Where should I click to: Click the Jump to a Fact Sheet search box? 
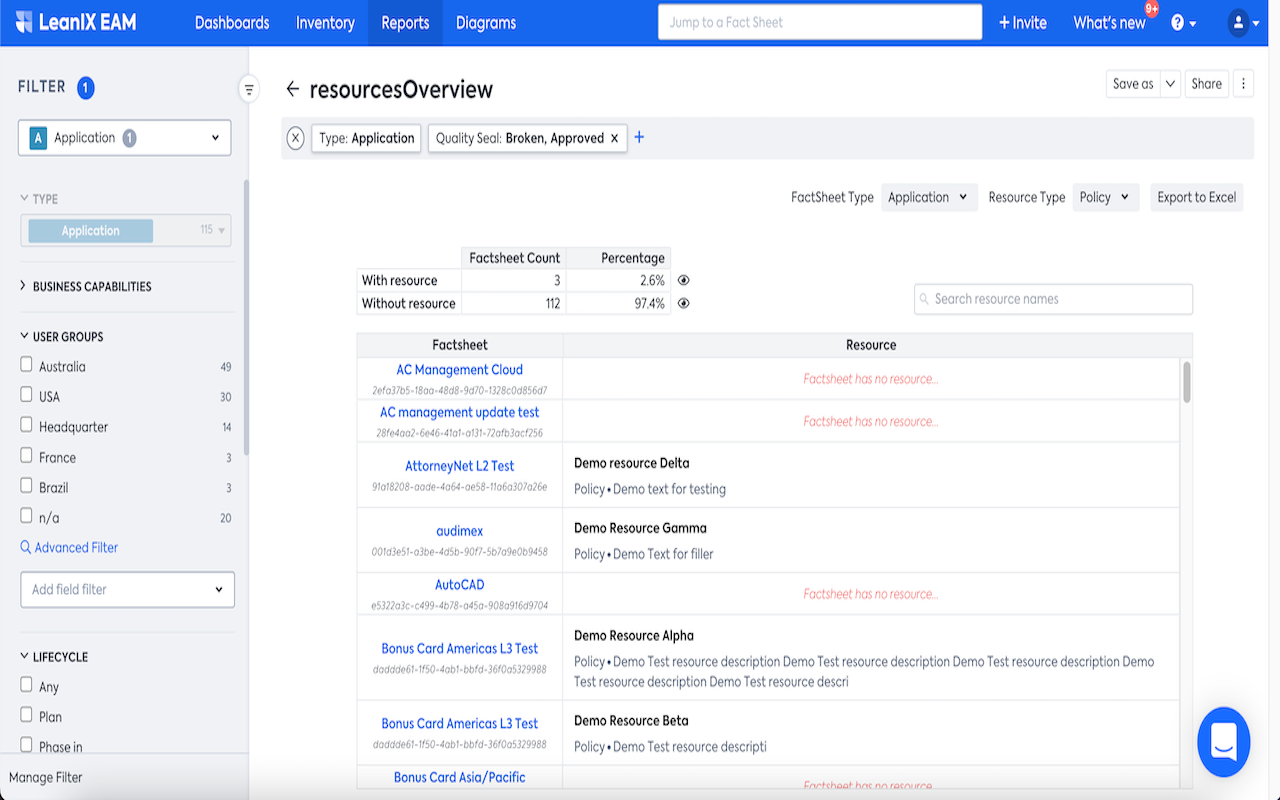coord(820,22)
